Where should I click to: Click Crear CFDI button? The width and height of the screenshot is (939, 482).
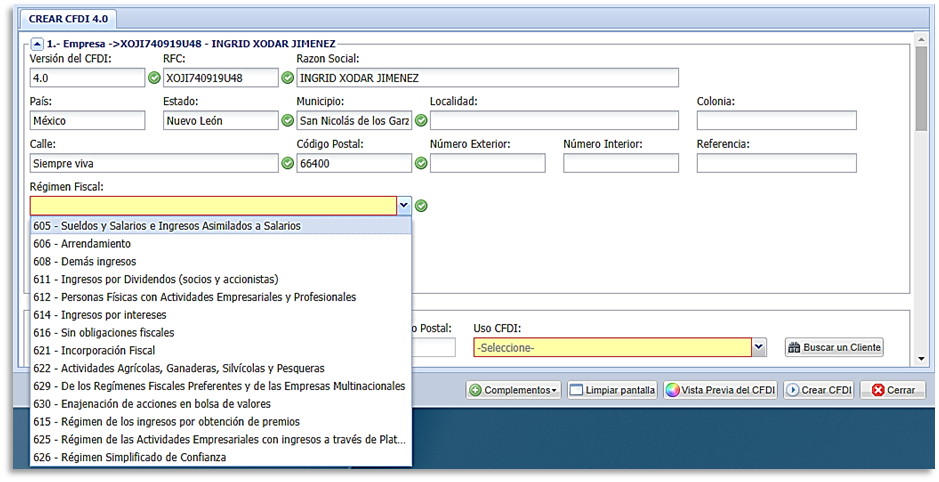pos(818,390)
